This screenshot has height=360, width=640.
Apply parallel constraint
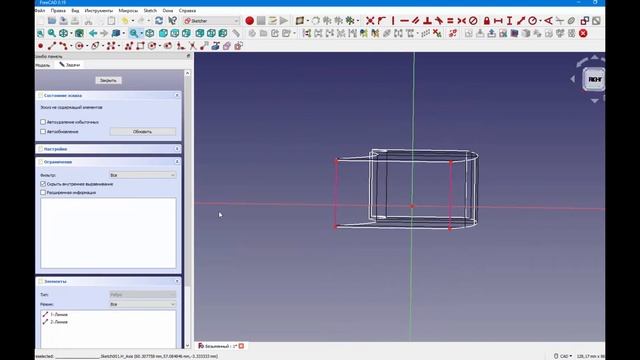click(416, 20)
